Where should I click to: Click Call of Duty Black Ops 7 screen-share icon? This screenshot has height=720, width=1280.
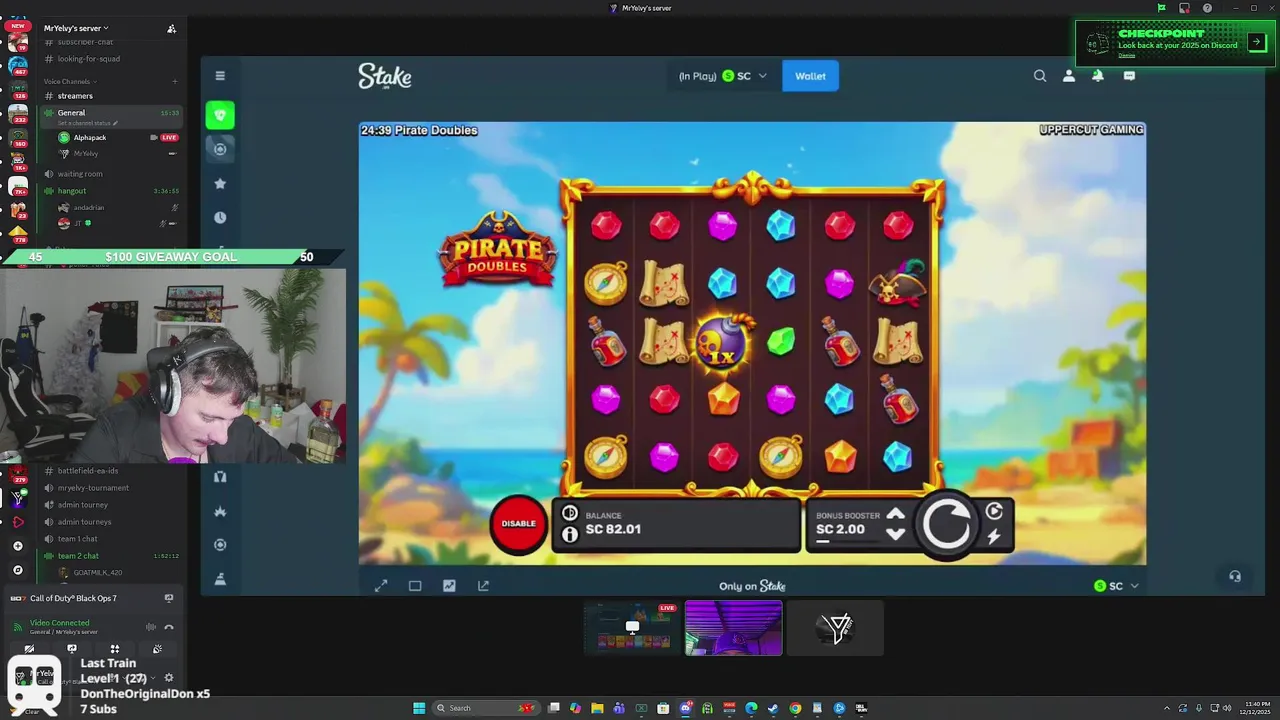(x=168, y=598)
